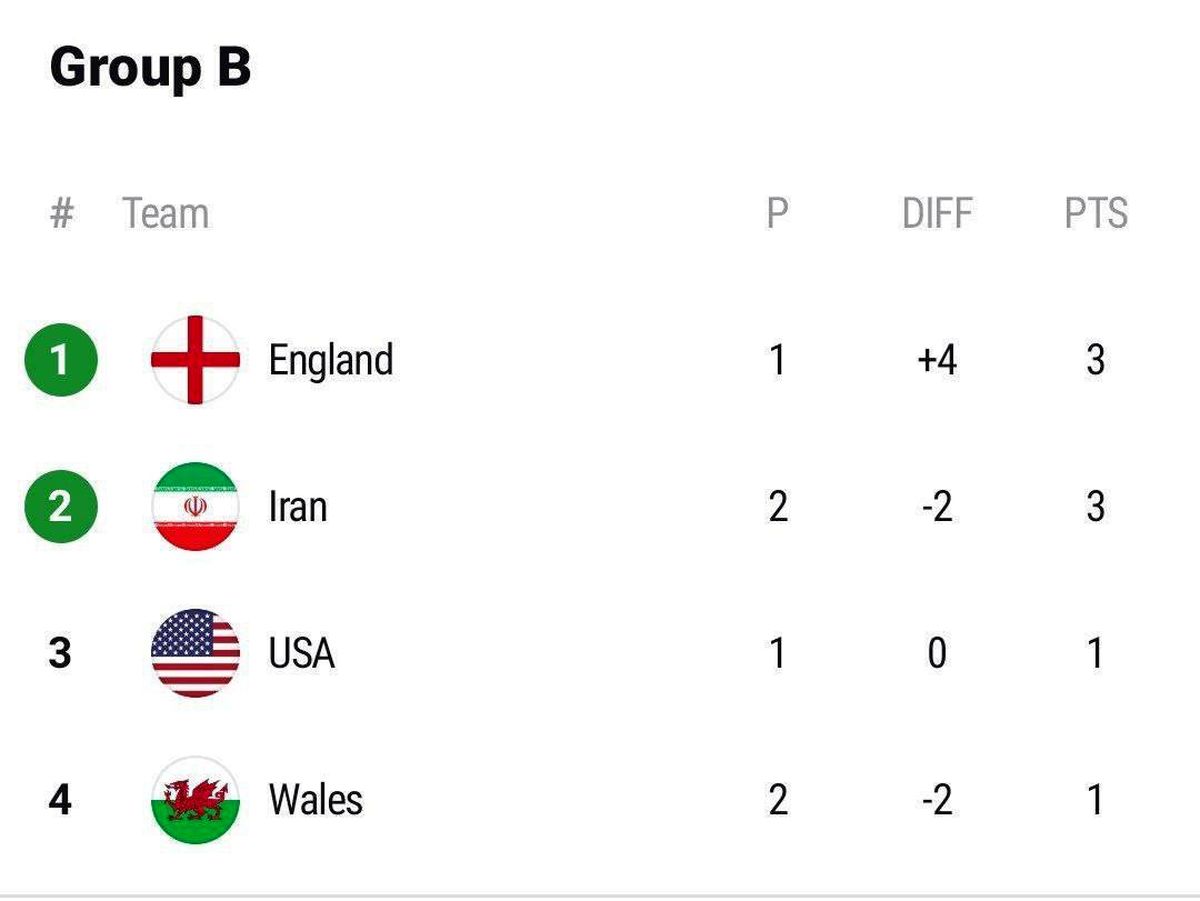Click the P column header
1200x901 pixels.
click(778, 213)
